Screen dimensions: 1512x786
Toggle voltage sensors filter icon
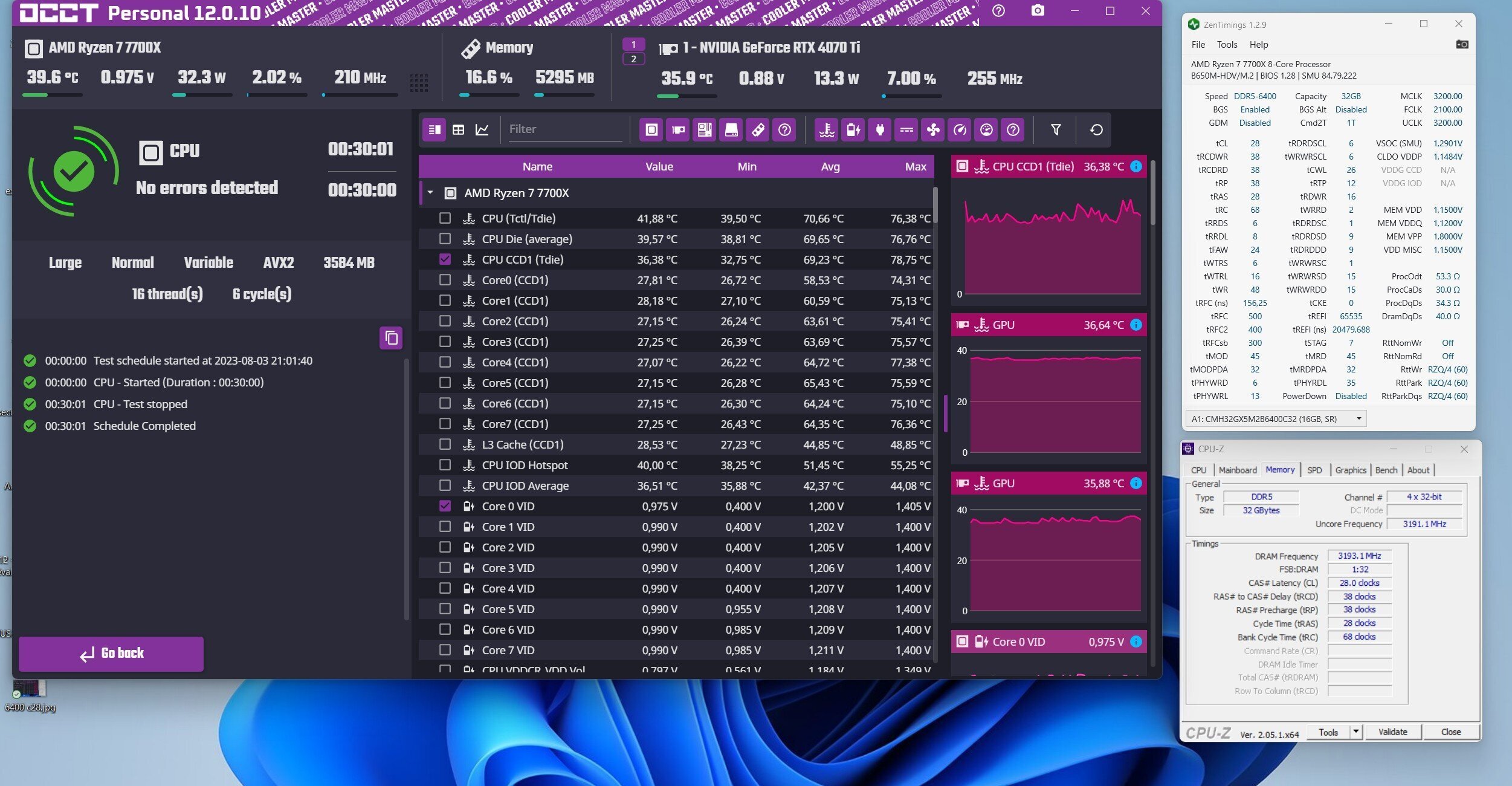(x=853, y=129)
